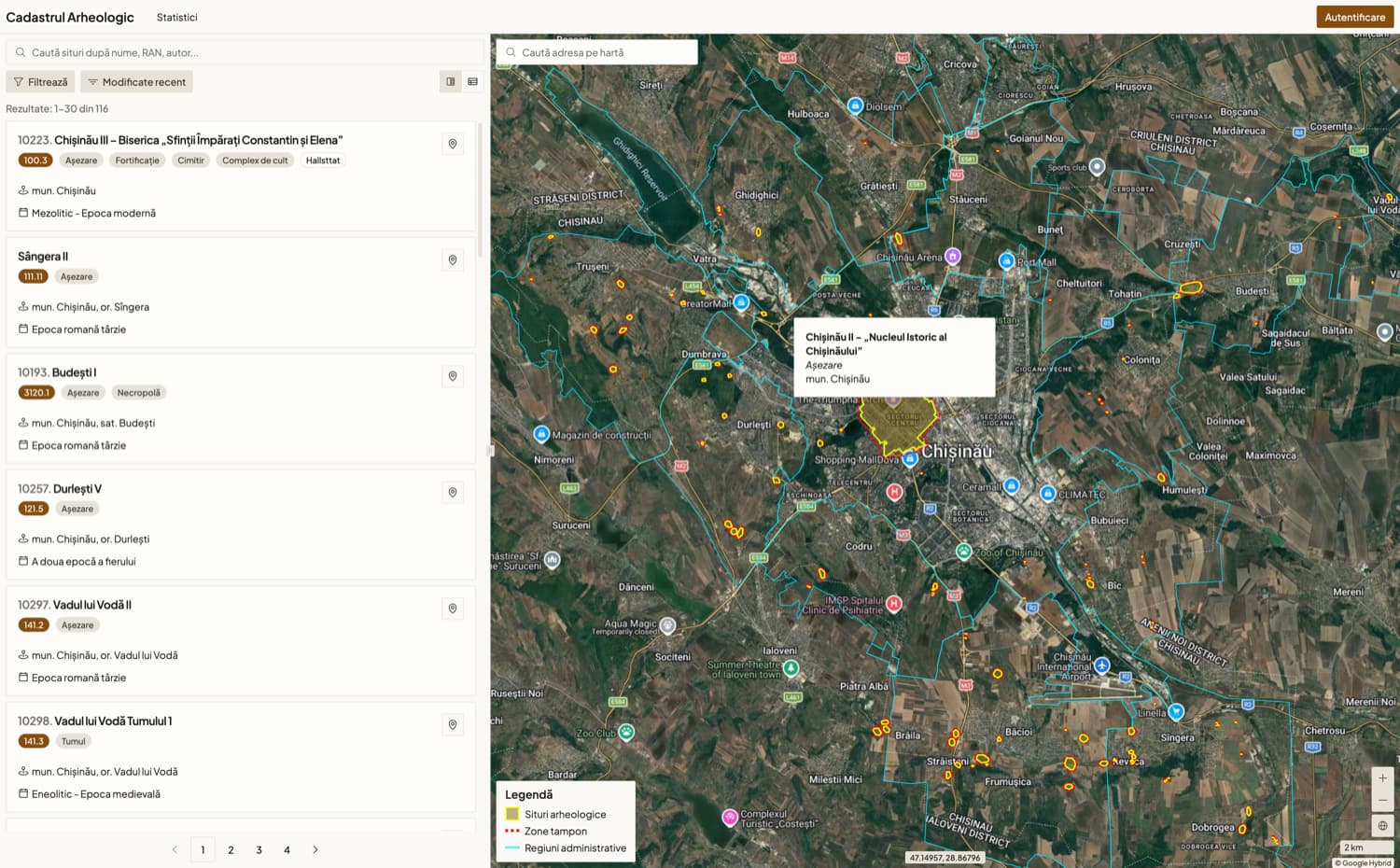Go to next results page
This screenshot has width=1400, height=868.
coord(315,849)
